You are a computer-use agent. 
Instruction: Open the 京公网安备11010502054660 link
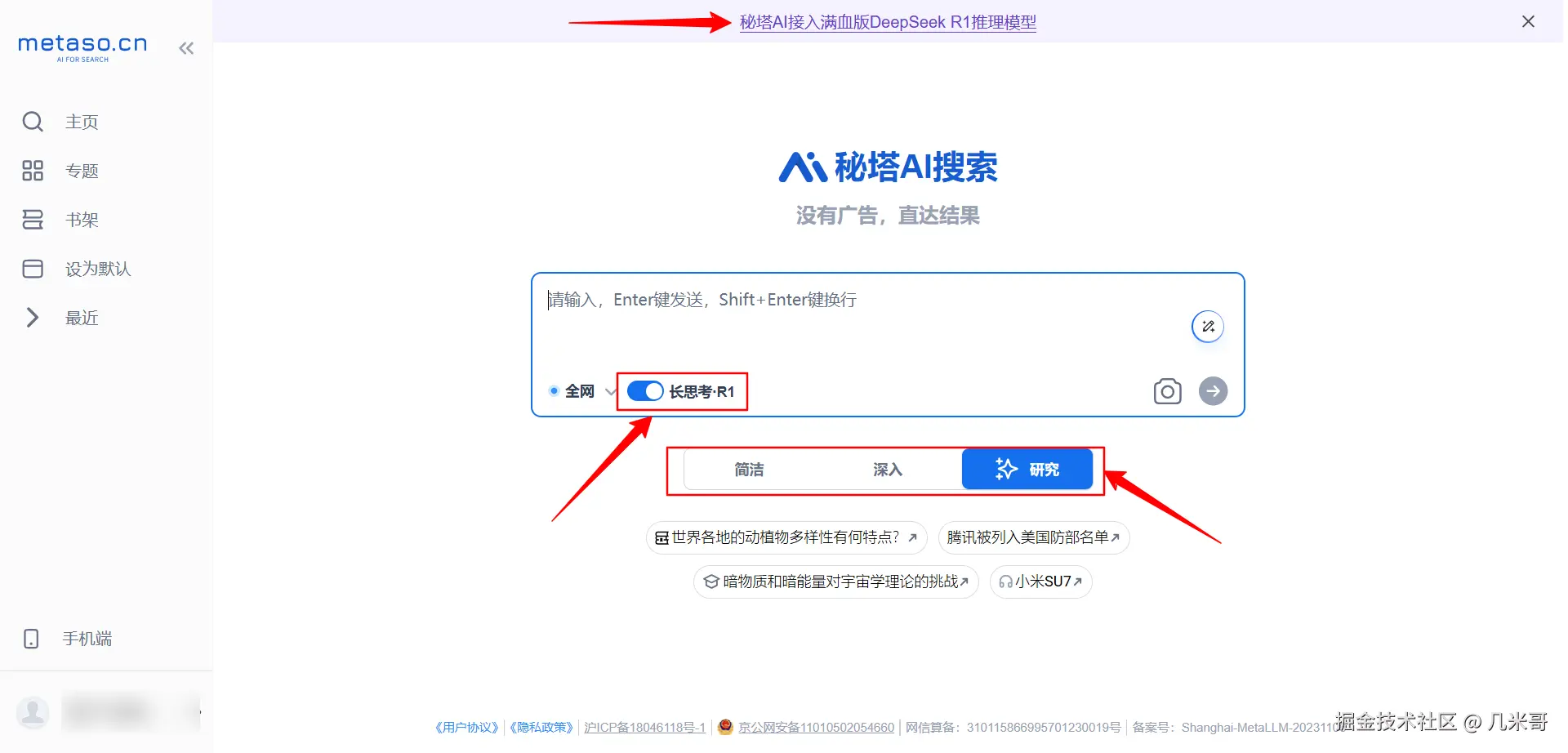pyautogui.click(x=816, y=727)
